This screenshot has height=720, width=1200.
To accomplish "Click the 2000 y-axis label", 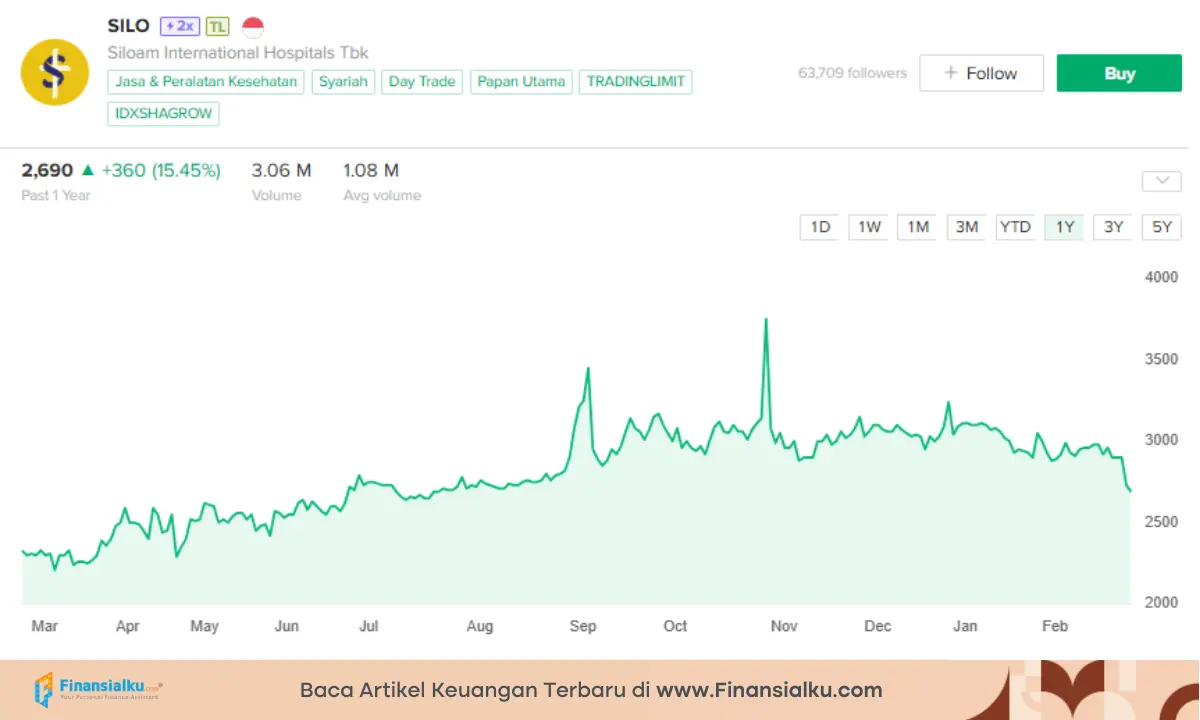I will 1161,603.
